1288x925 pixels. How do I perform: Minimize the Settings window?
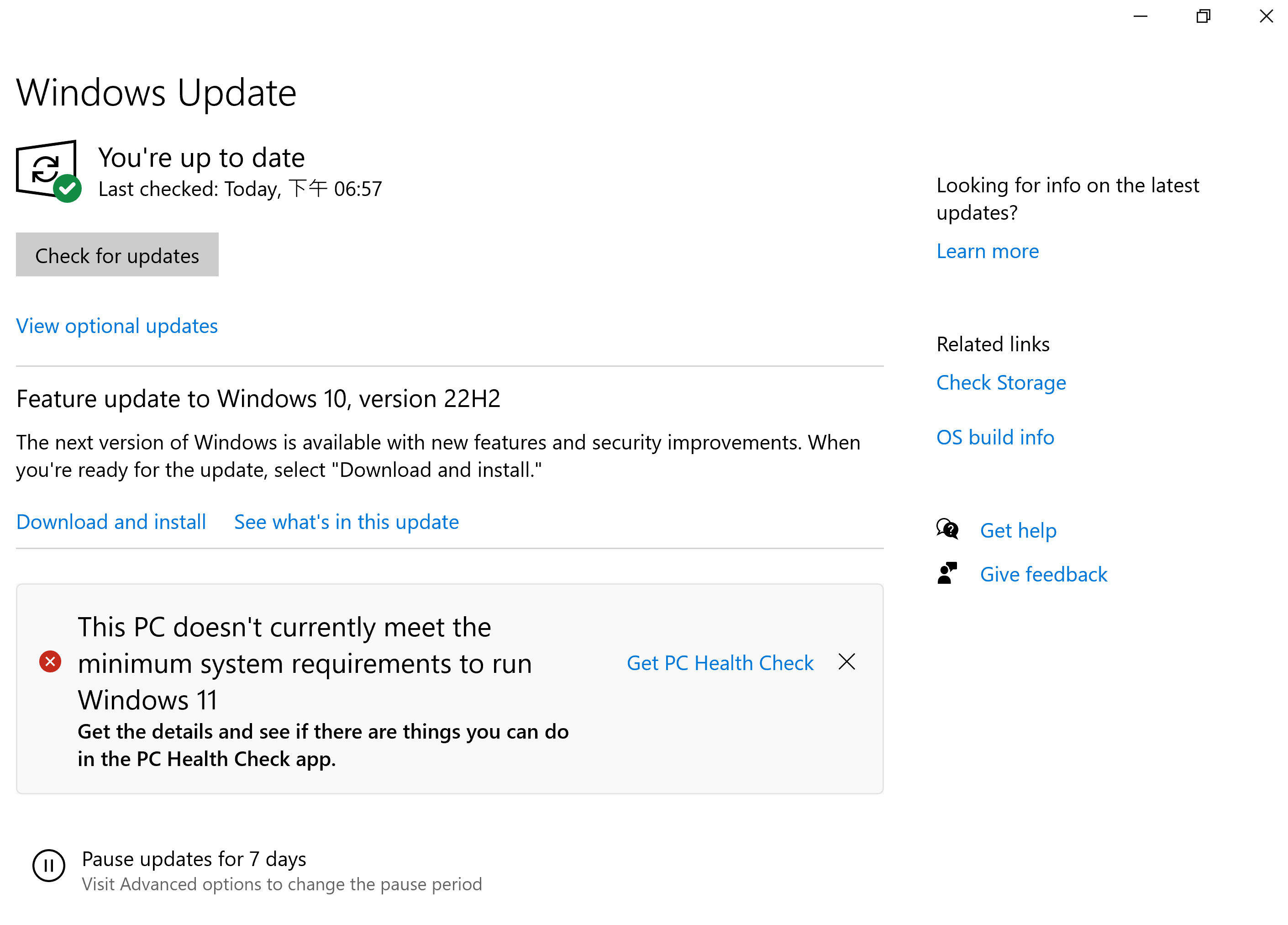tap(1141, 16)
